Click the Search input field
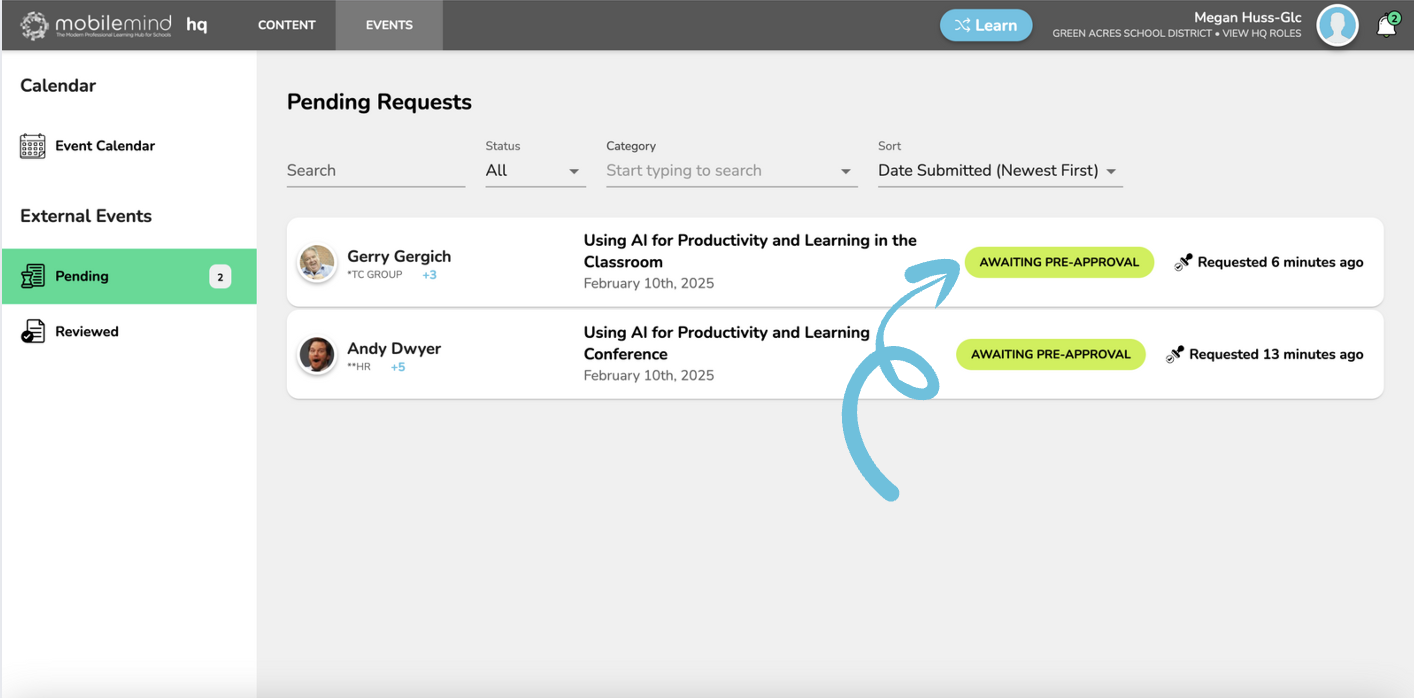 (x=375, y=171)
